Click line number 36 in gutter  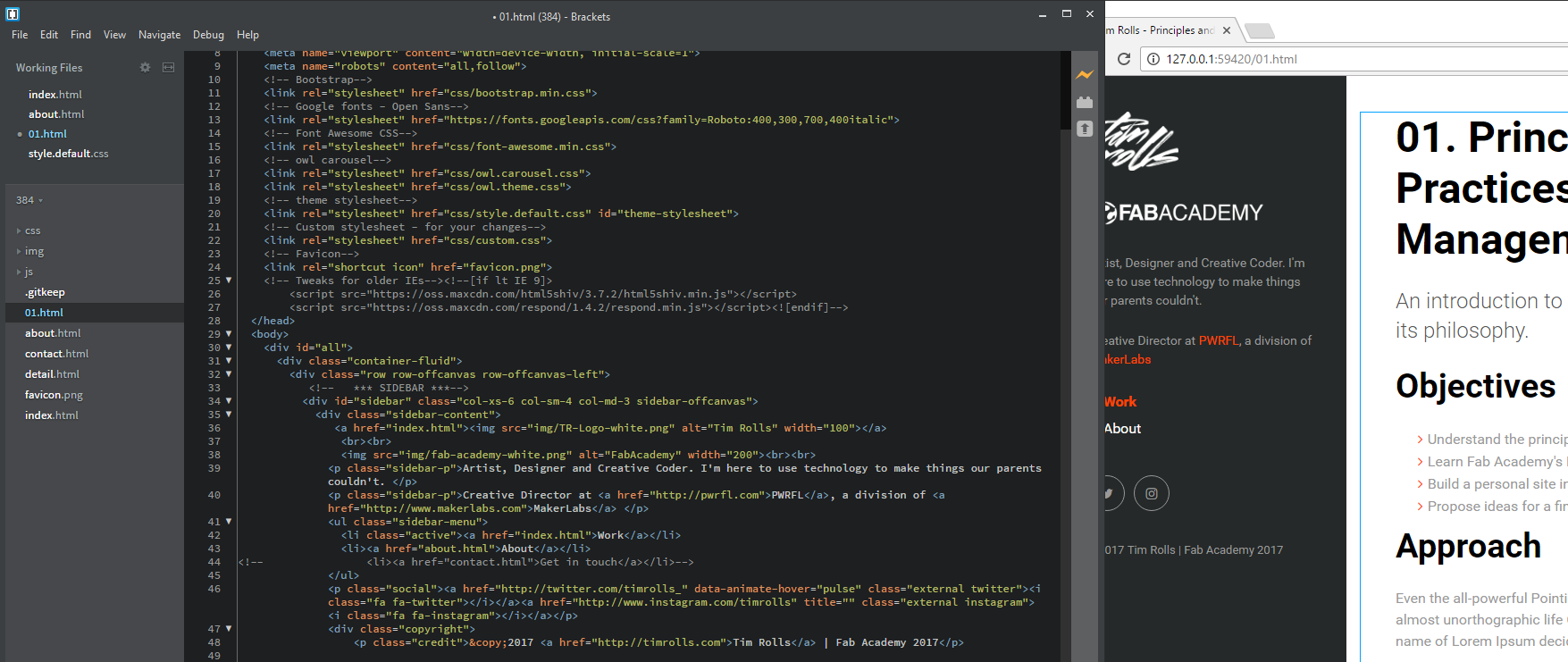(214, 428)
